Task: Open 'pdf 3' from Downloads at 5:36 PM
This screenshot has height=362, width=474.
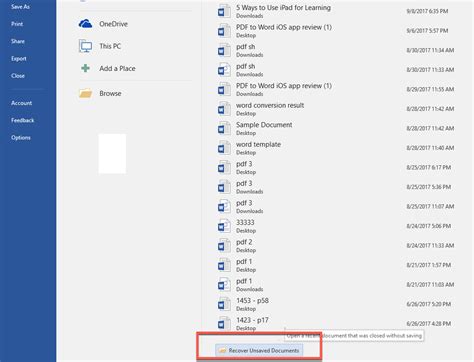Action: [337, 187]
